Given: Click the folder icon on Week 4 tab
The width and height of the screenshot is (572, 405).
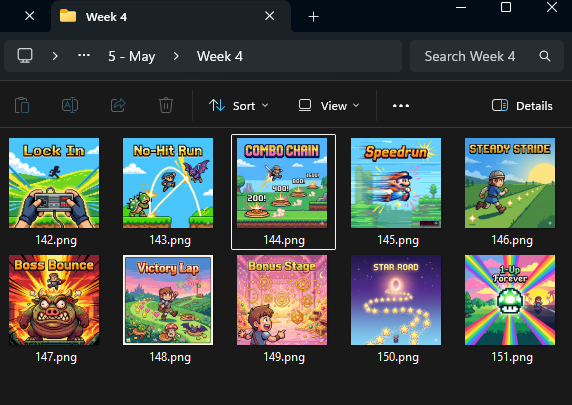Looking at the screenshot, I should 68,16.
